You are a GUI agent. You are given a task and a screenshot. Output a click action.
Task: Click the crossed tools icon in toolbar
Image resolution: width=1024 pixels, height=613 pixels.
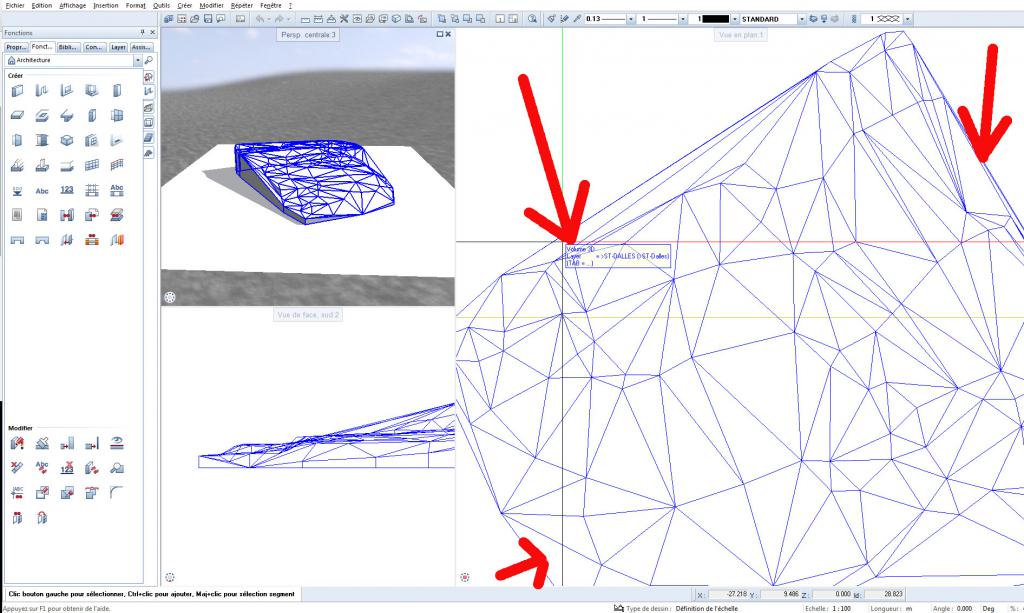[344, 19]
